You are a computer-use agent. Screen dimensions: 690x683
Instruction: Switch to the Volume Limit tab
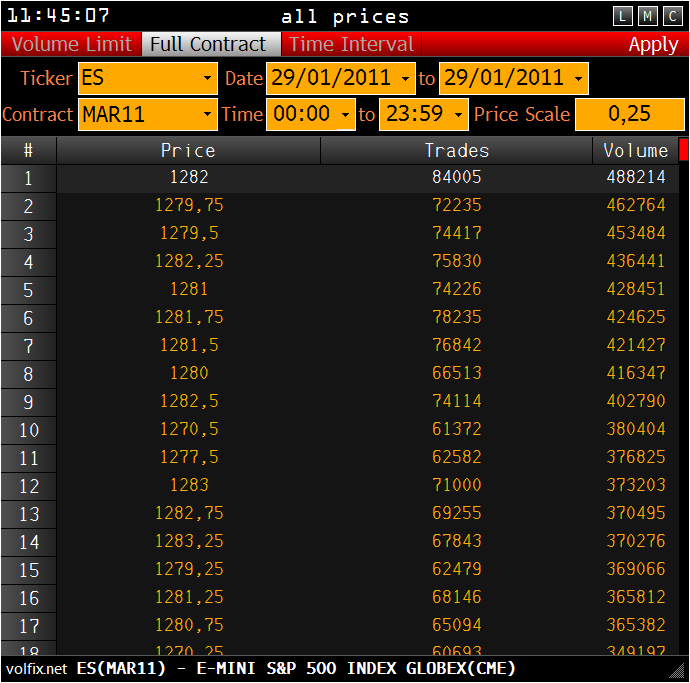72,44
